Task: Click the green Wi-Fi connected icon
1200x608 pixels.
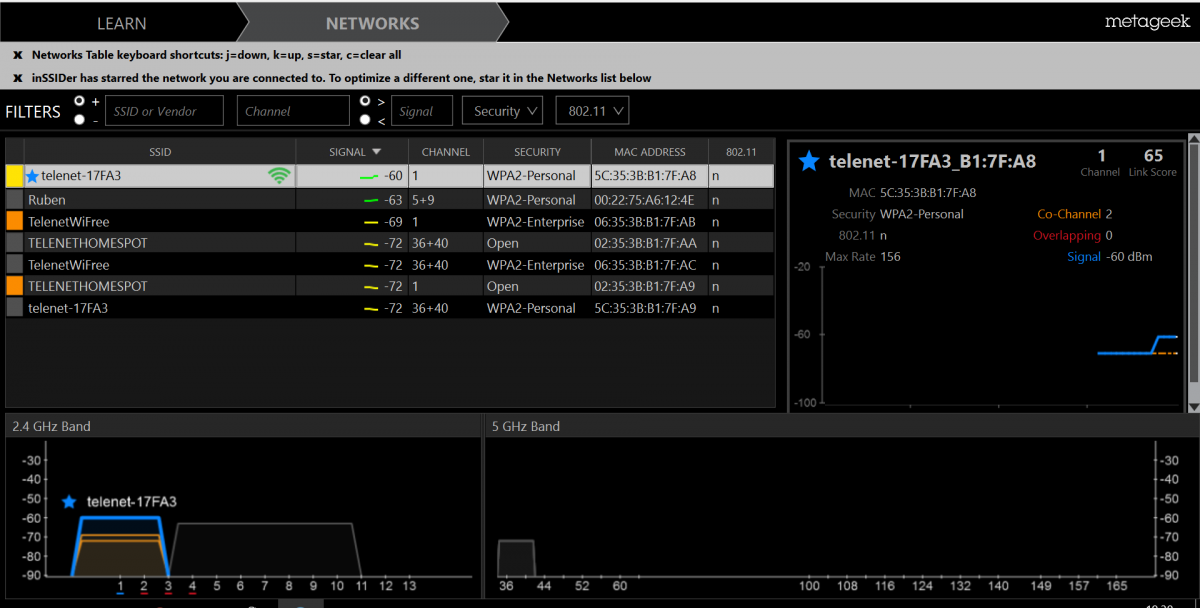Action: (x=279, y=176)
